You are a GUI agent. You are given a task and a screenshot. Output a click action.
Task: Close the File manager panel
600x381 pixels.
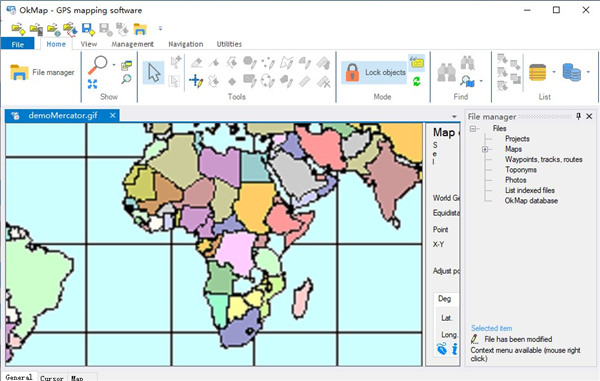[x=589, y=116]
